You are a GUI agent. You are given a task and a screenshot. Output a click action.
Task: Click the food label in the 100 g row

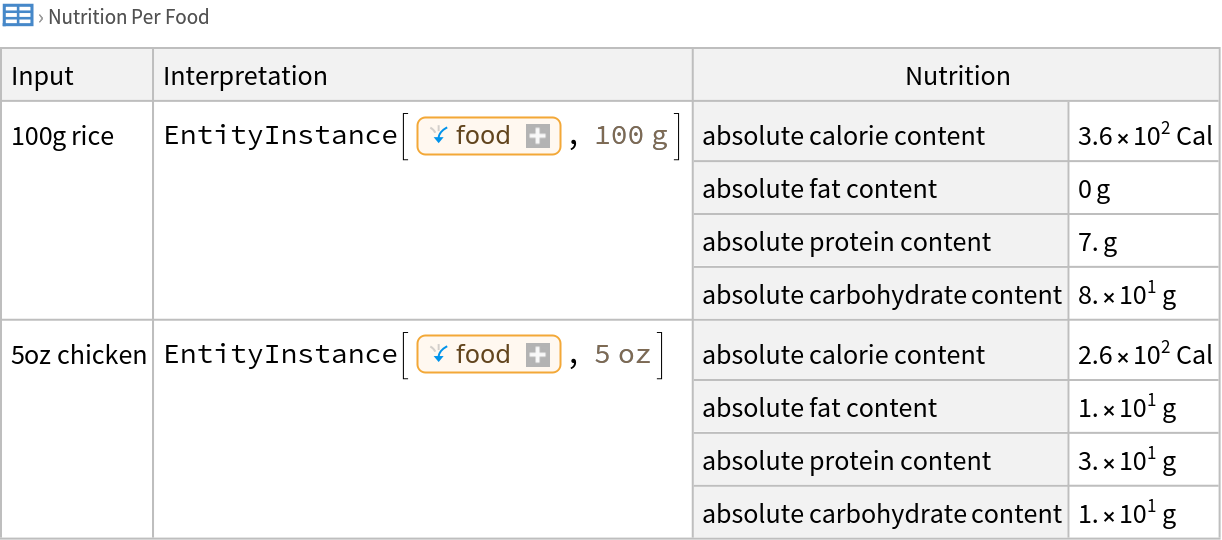tap(483, 136)
